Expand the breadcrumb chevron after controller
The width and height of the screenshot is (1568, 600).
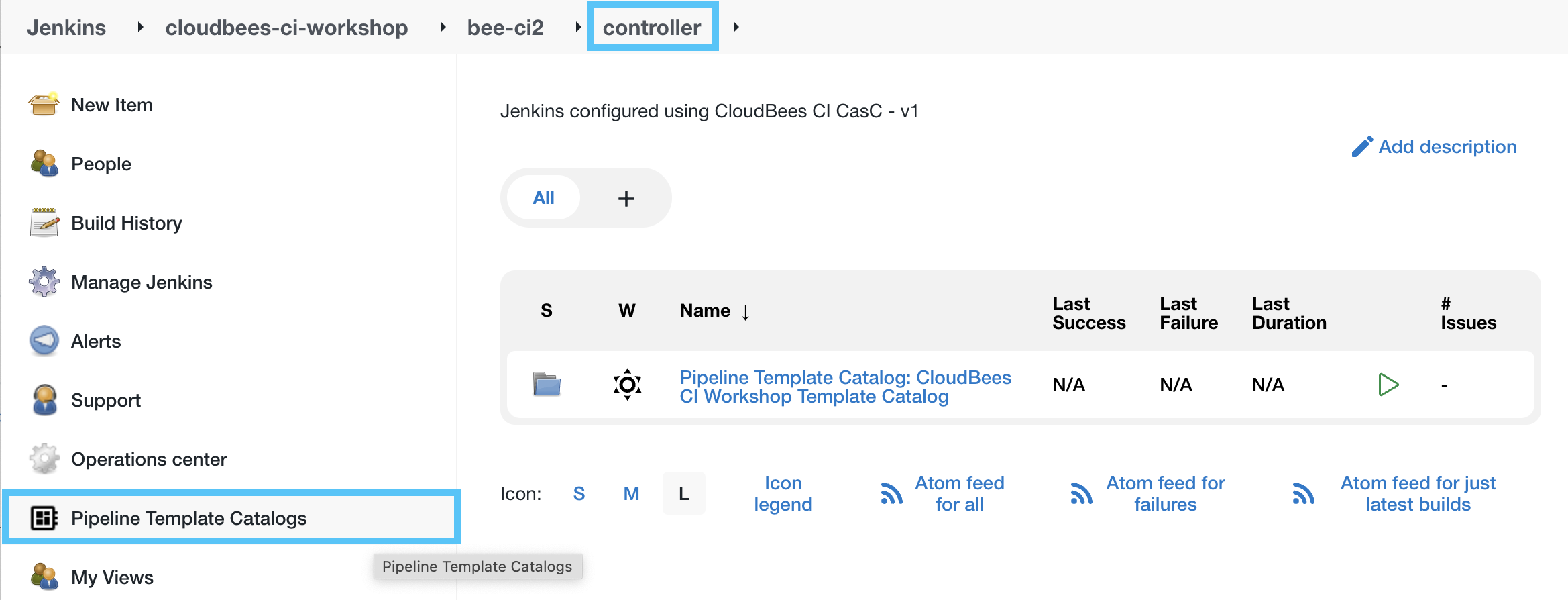coord(736,27)
